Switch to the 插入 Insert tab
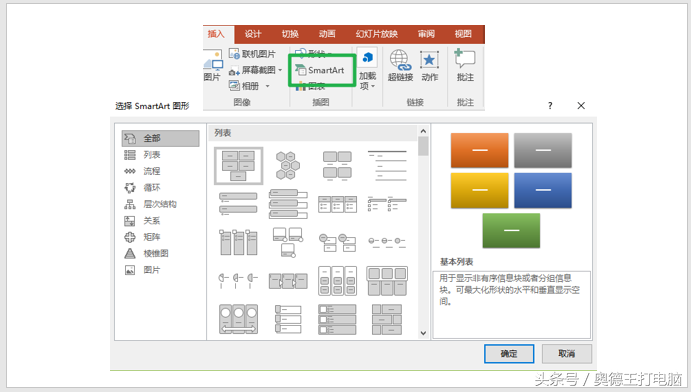Image resolution: width=691 pixels, height=392 pixels. 216,34
